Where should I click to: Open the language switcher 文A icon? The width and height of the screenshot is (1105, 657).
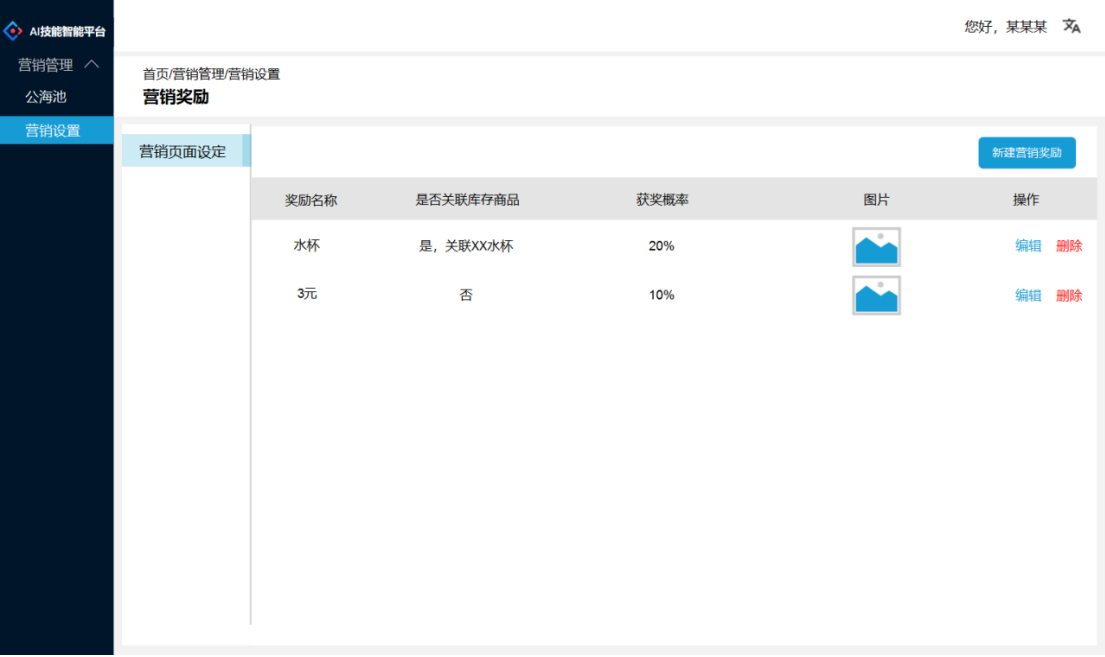1070,25
